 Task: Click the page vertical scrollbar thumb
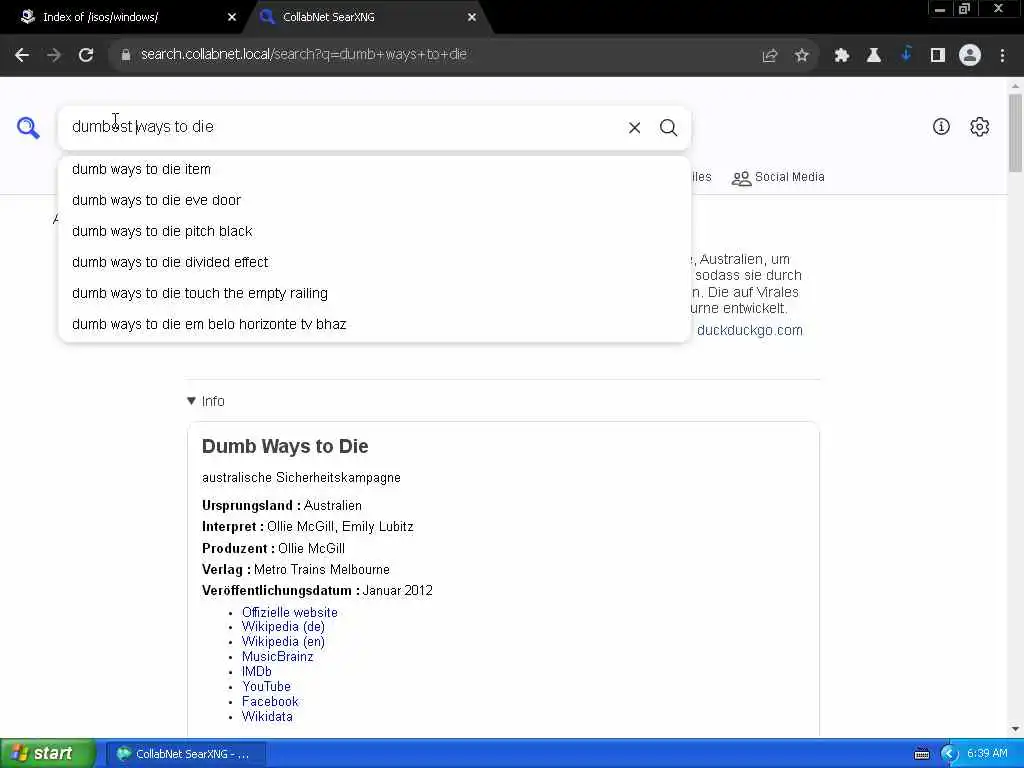tap(1015, 133)
